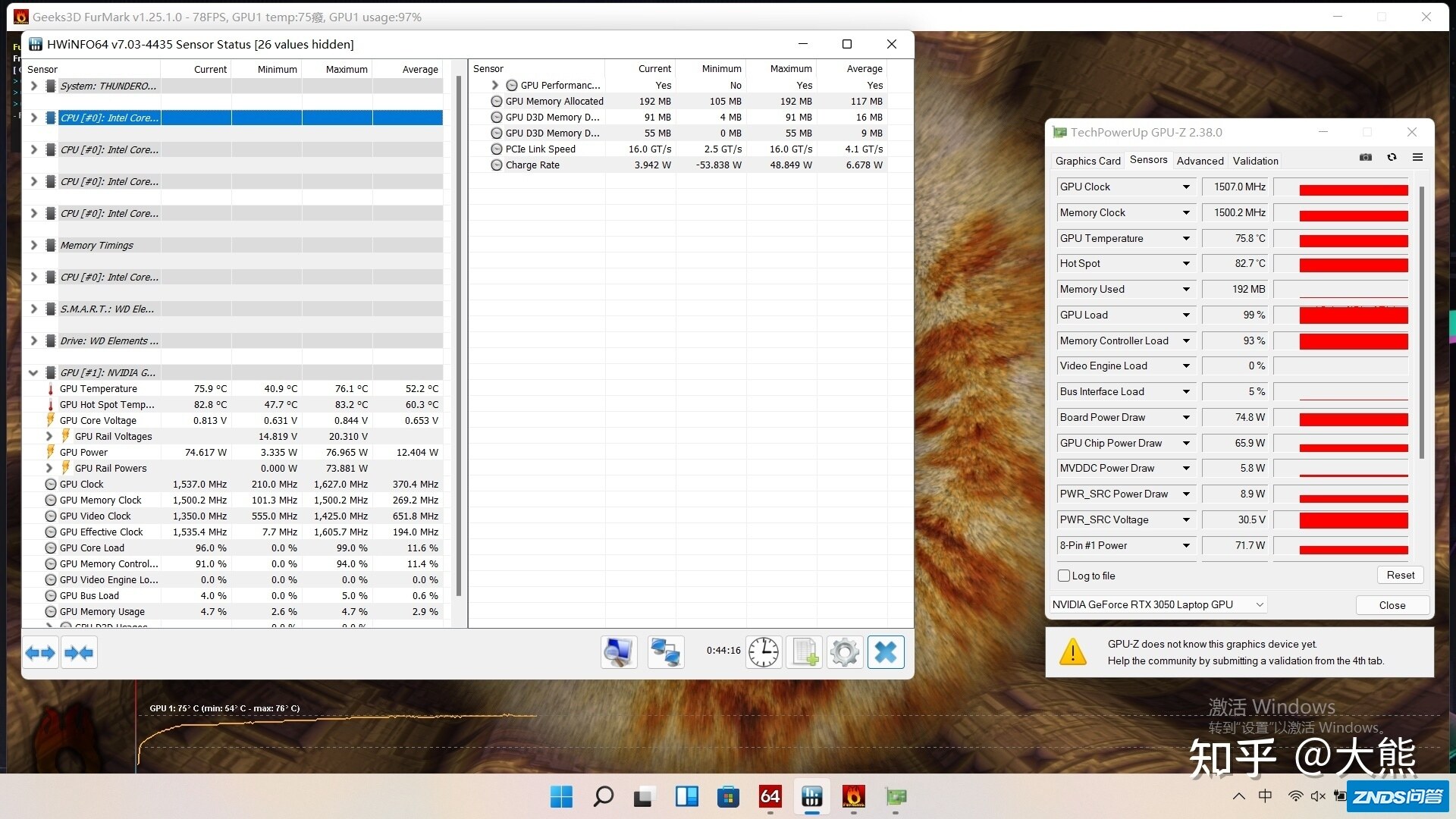Open GPU Clock sensor dropdown in GPU-Z
Image resolution: width=1456 pixels, height=819 pixels.
[x=1186, y=187]
